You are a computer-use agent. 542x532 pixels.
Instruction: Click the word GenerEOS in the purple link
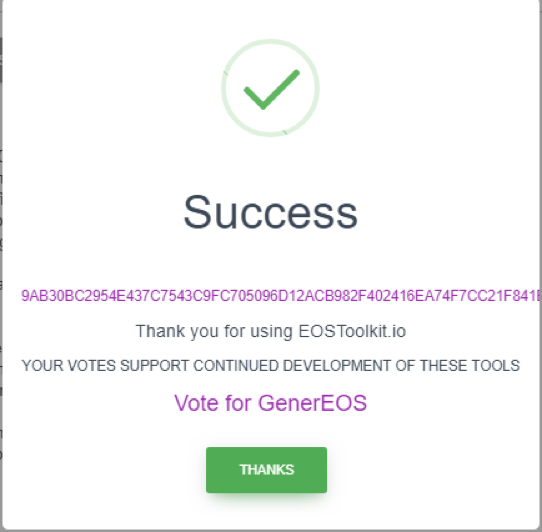(x=312, y=403)
